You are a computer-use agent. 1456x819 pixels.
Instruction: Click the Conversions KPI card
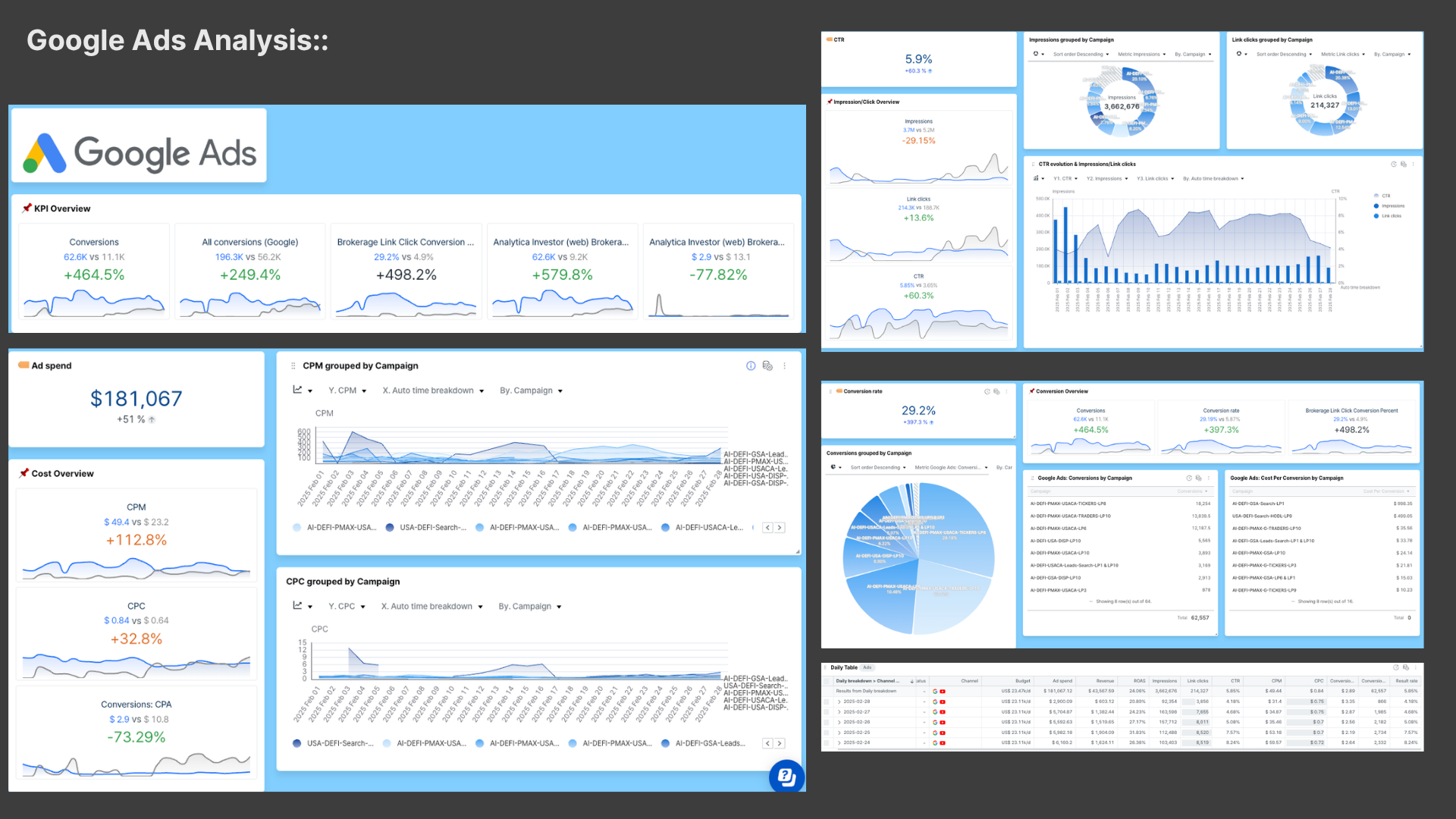coord(94,271)
